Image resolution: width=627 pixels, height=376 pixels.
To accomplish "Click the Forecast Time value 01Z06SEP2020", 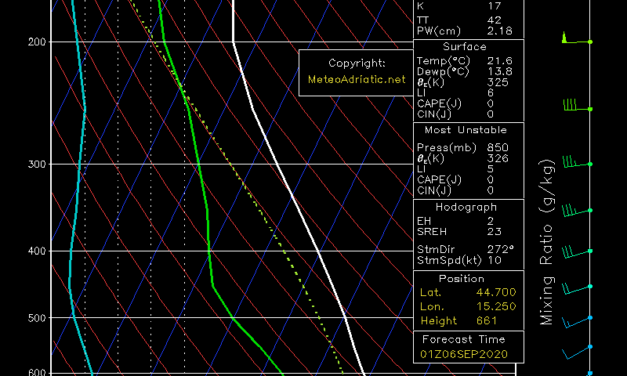I will (464, 354).
